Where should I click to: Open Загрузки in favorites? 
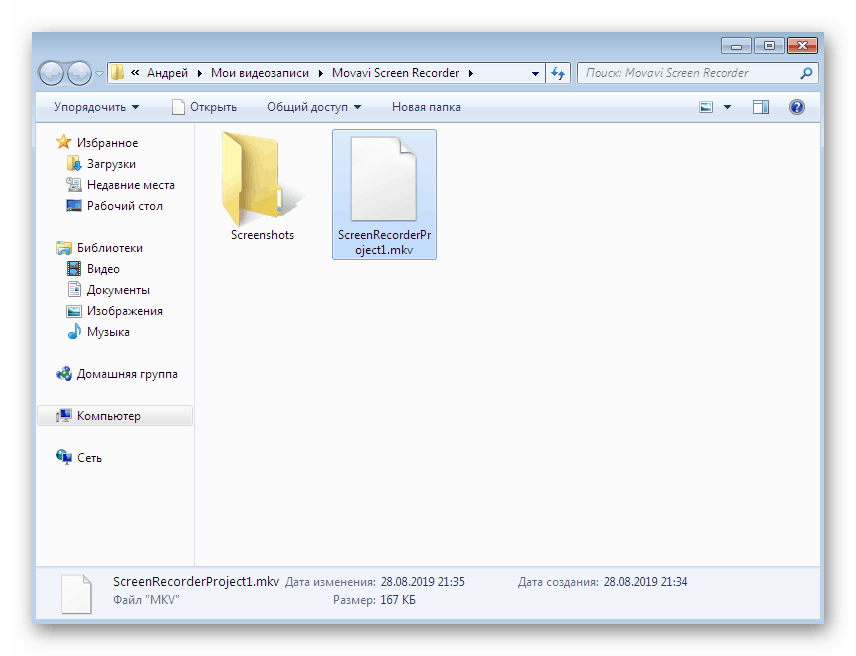click(x=111, y=164)
